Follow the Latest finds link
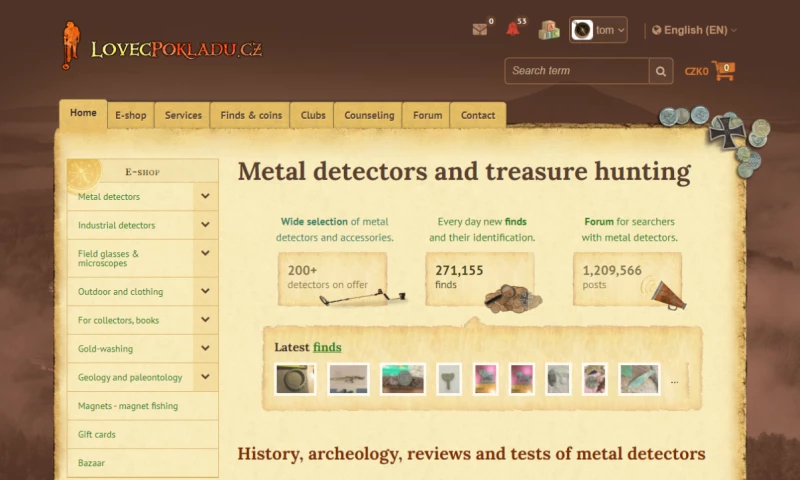Image resolution: width=800 pixels, height=480 pixels. click(x=327, y=347)
